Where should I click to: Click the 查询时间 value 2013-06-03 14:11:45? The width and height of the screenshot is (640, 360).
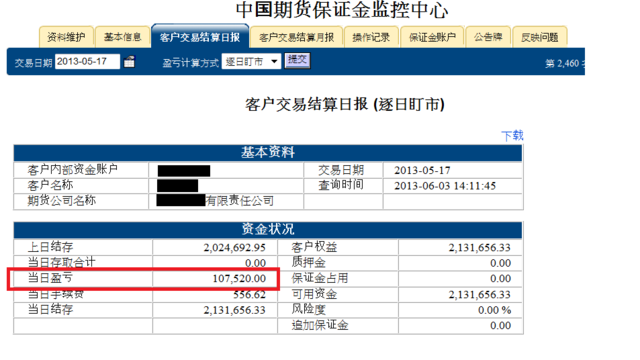tap(445, 186)
